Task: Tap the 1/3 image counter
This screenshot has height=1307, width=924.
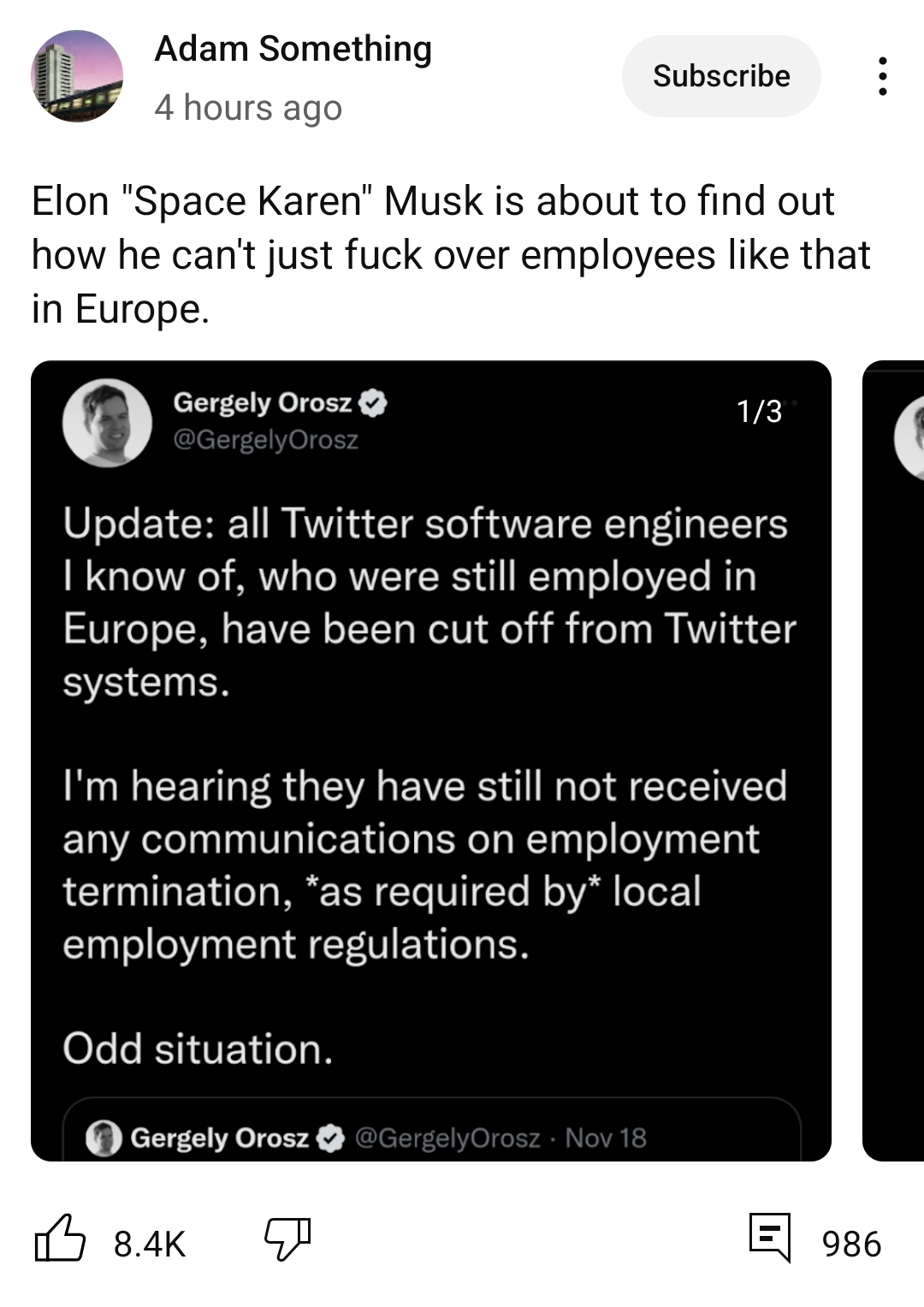Action: coord(760,412)
